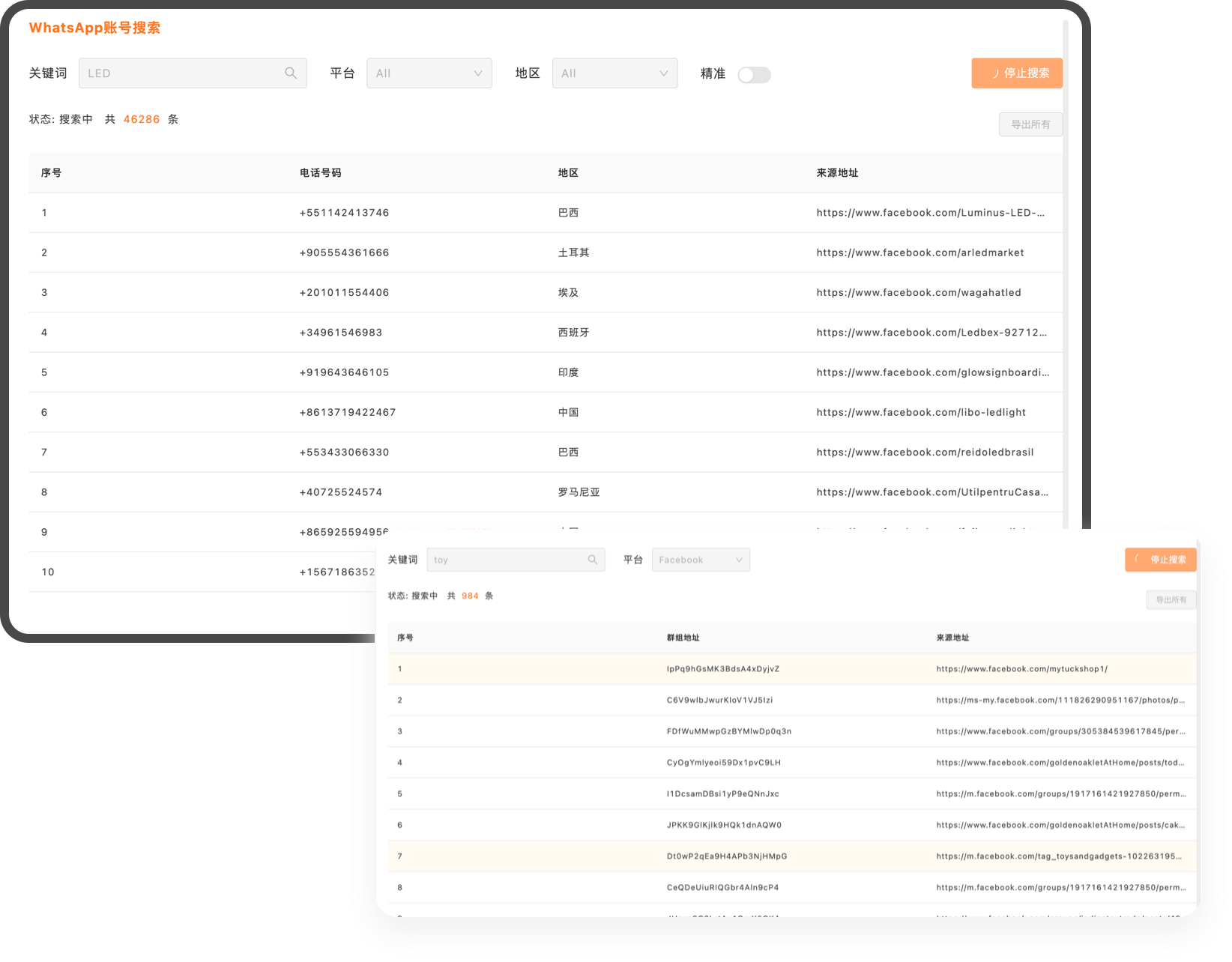The width and height of the screenshot is (1232, 962).
Task: Click the top 停止搜索 button
Action: [x=1017, y=73]
